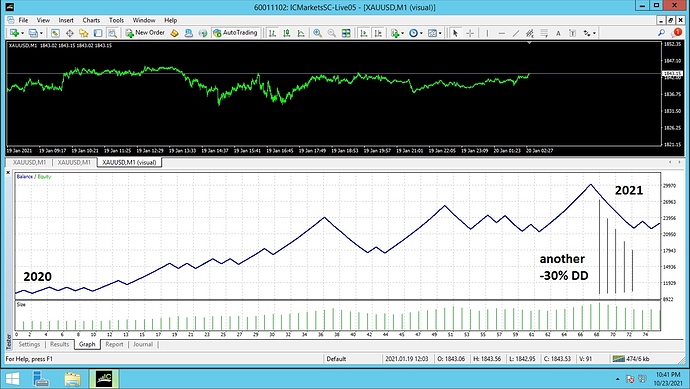Image resolution: width=690 pixels, height=389 pixels.
Task: Select the Arrows drawing icon
Action: tap(587, 33)
